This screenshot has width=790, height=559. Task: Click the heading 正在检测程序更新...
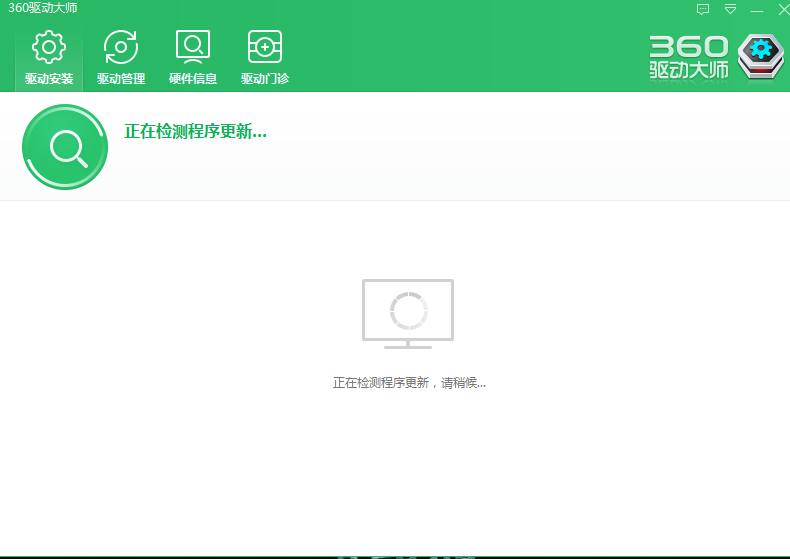click(195, 131)
